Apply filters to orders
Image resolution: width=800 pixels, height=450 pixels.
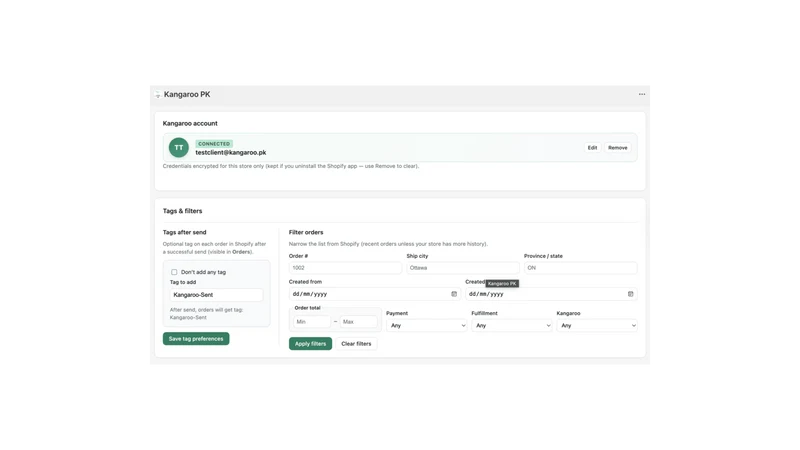coord(310,344)
